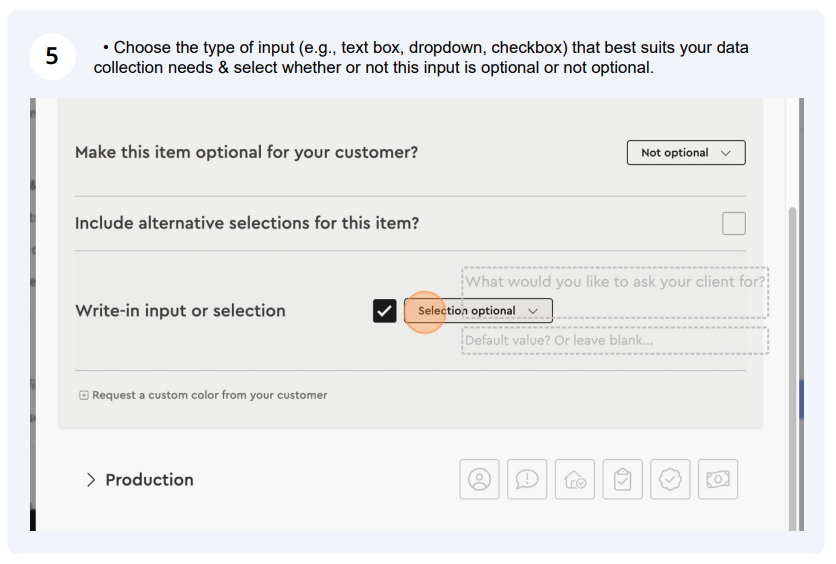The width and height of the screenshot is (836, 564).
Task: Click the Default value input field
Action: point(615,341)
